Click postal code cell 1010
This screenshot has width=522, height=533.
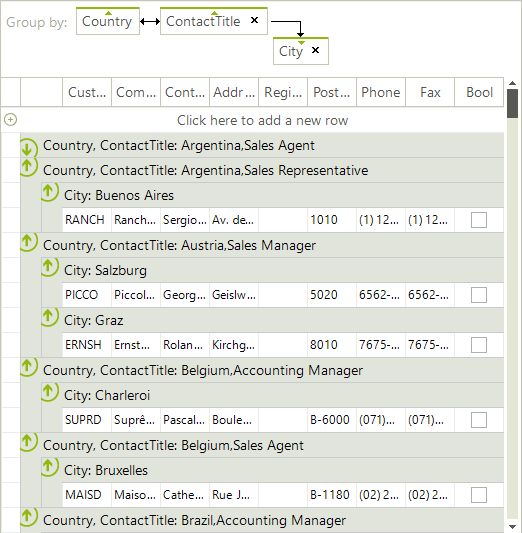pyautogui.click(x=332, y=220)
